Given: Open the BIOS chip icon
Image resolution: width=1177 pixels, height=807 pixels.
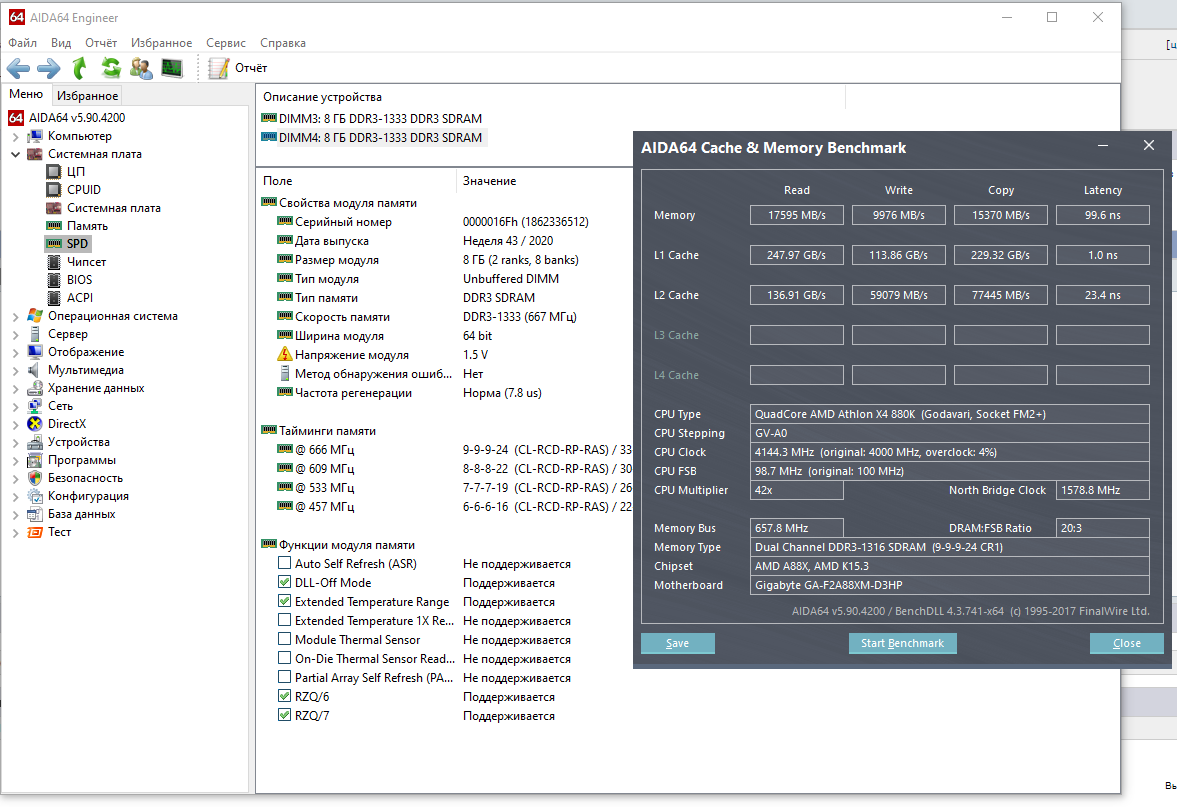Looking at the screenshot, I should pos(54,280).
